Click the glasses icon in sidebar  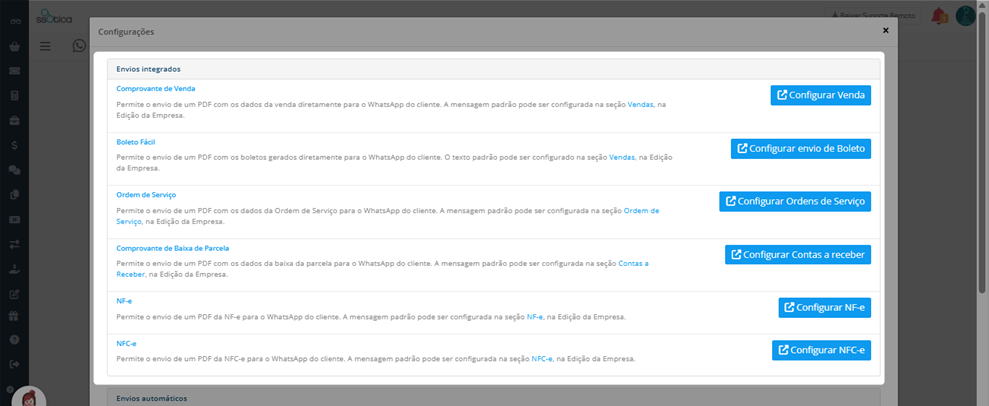(15, 21)
